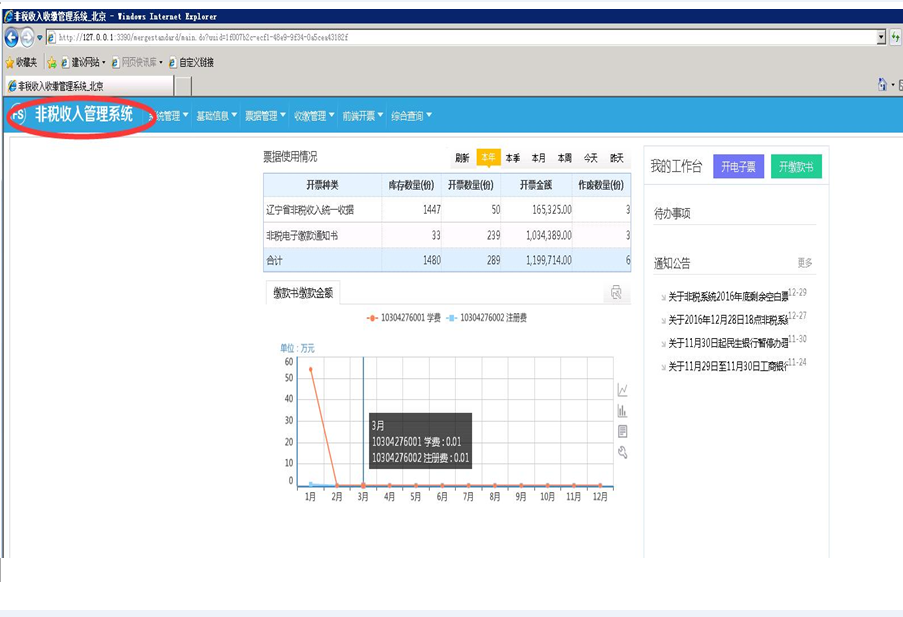The height and width of the screenshot is (617, 903).
Task: Select the 本月 period filter
Action: [x=539, y=158]
